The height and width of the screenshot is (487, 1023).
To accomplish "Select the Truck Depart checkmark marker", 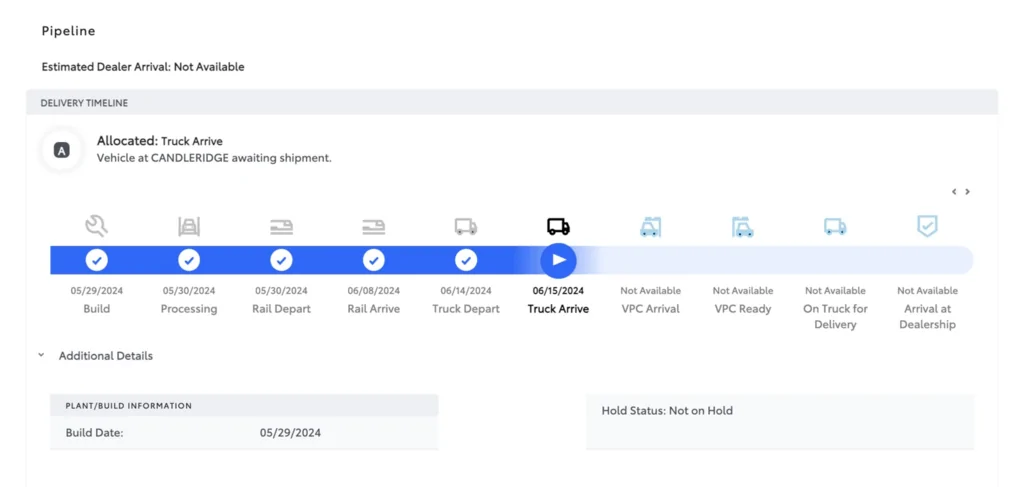I will click(x=466, y=260).
